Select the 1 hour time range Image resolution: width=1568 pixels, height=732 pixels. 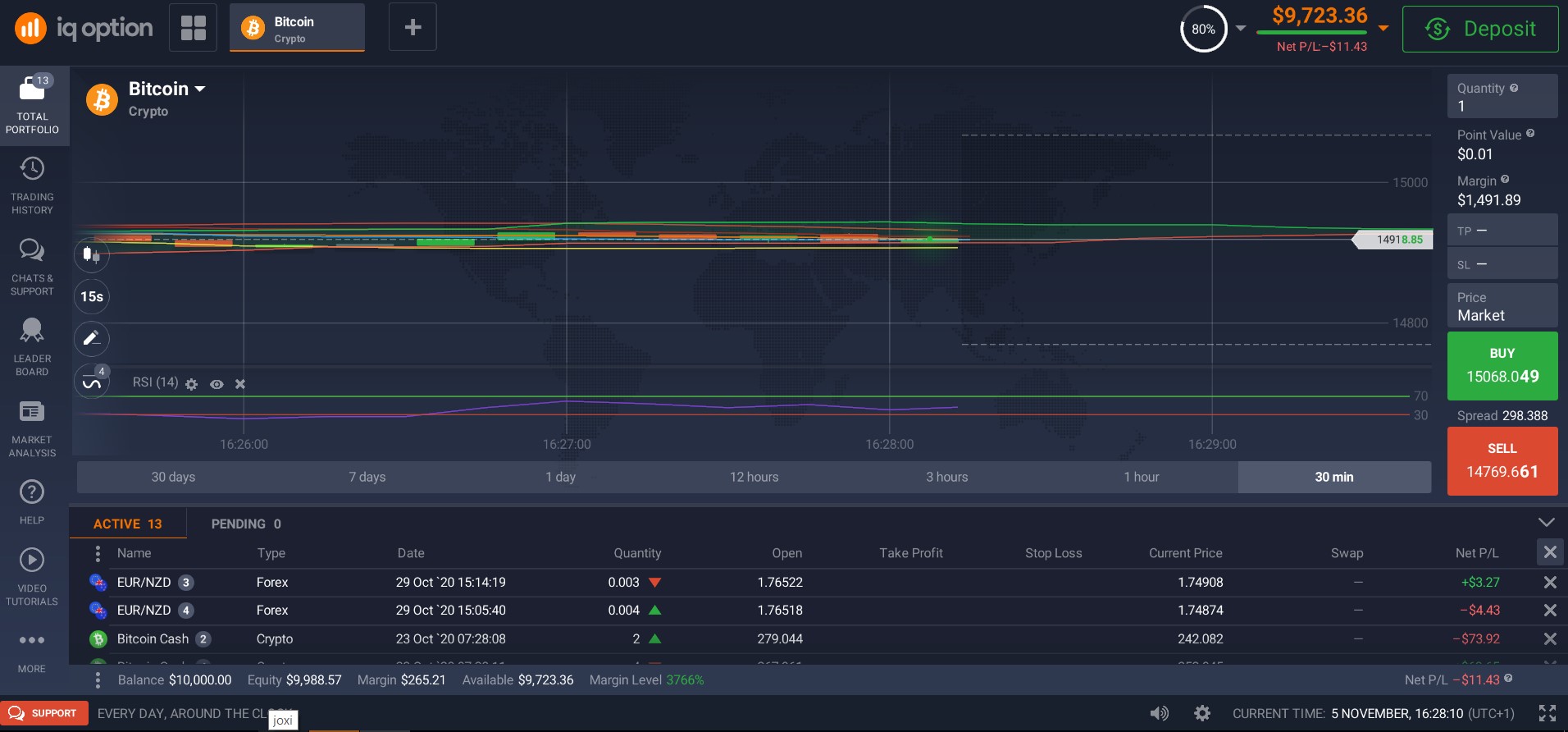tap(1141, 477)
